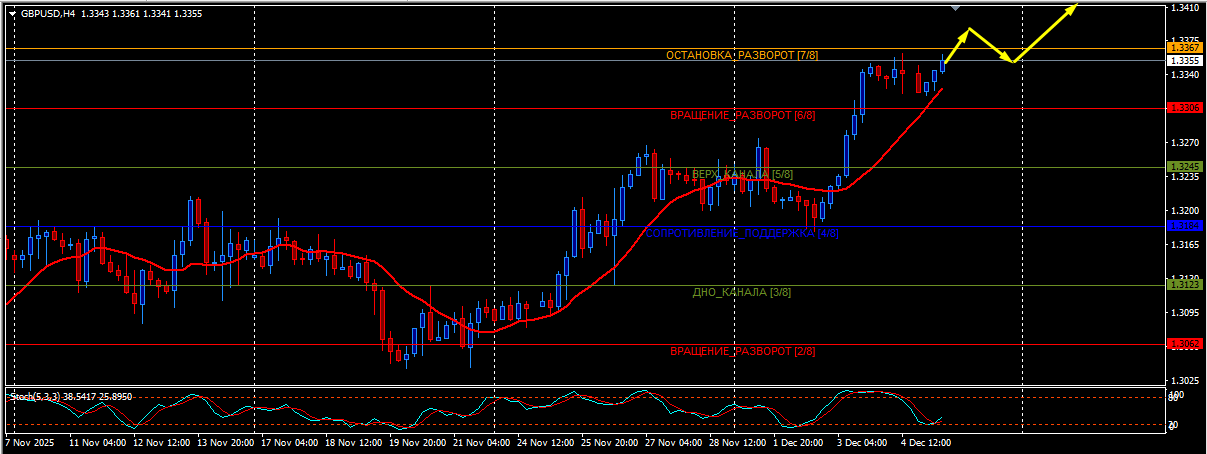The width and height of the screenshot is (1207, 454).
Task: Click the 1.3410 price scale value
Action: [x=1184, y=8]
